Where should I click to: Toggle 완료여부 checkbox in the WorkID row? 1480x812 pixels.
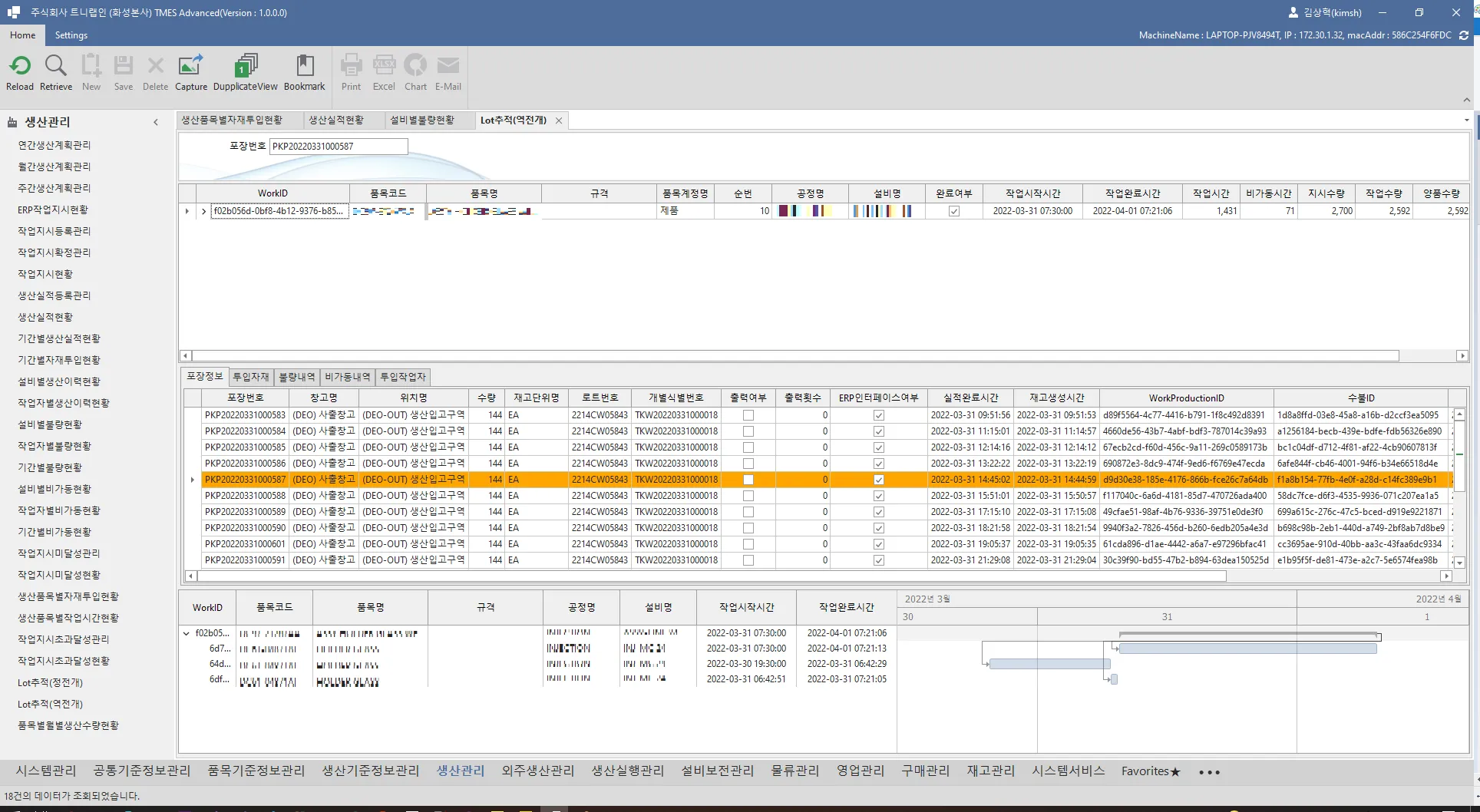pos(954,211)
